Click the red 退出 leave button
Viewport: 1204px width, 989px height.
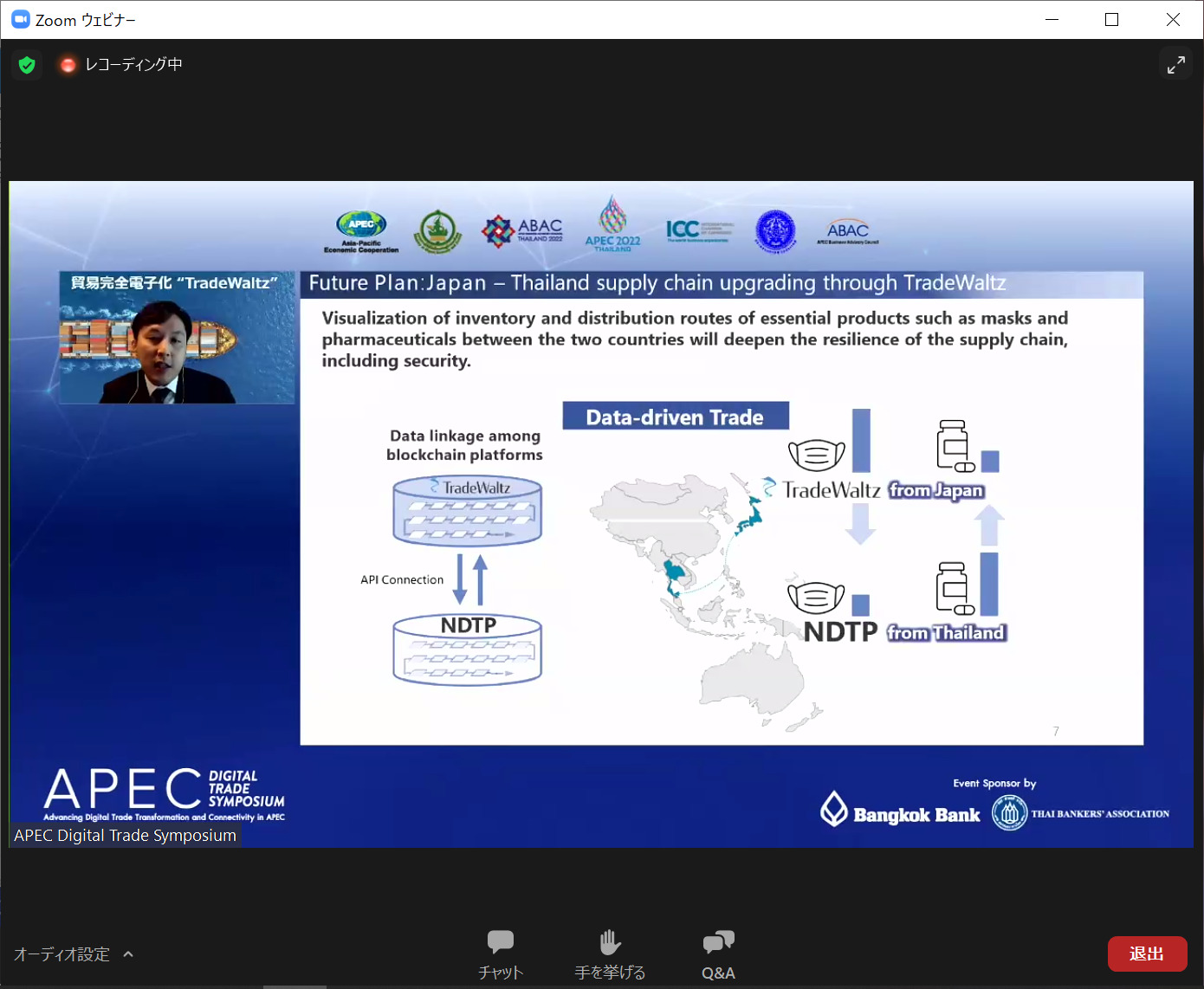coord(1147,953)
